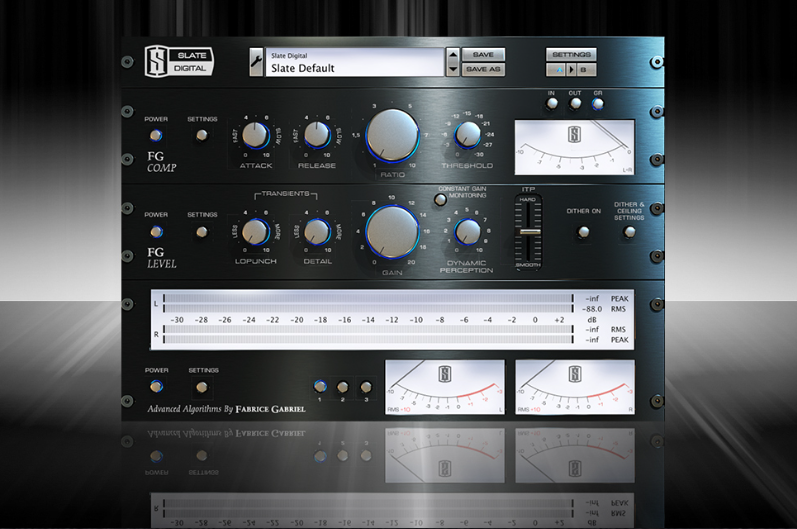Click the Dynamic Perception knob
Viewport: 797px width, 529px height.
coord(467,232)
